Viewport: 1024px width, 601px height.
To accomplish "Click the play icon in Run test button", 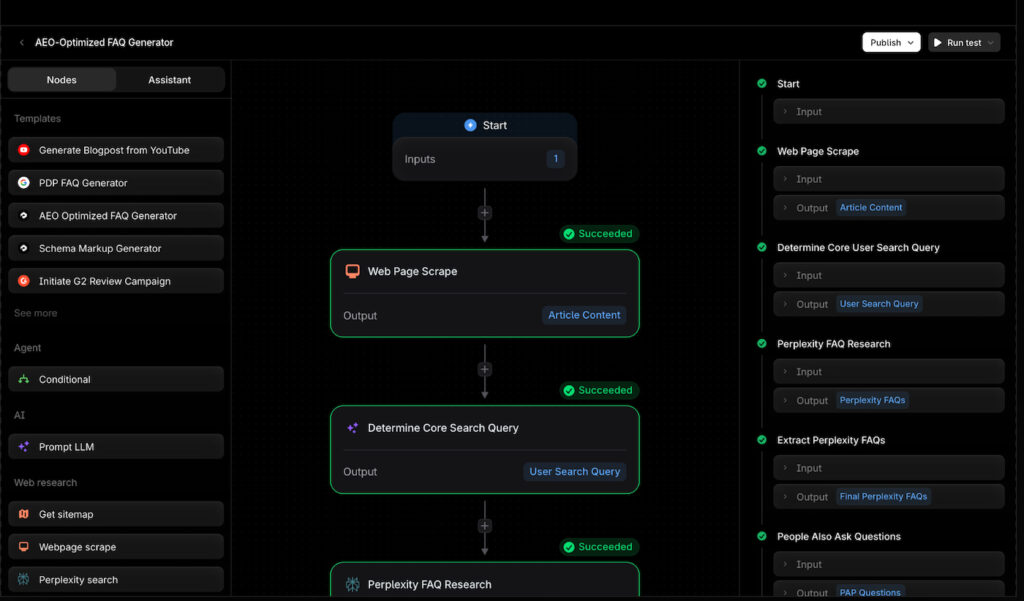I will (x=938, y=42).
